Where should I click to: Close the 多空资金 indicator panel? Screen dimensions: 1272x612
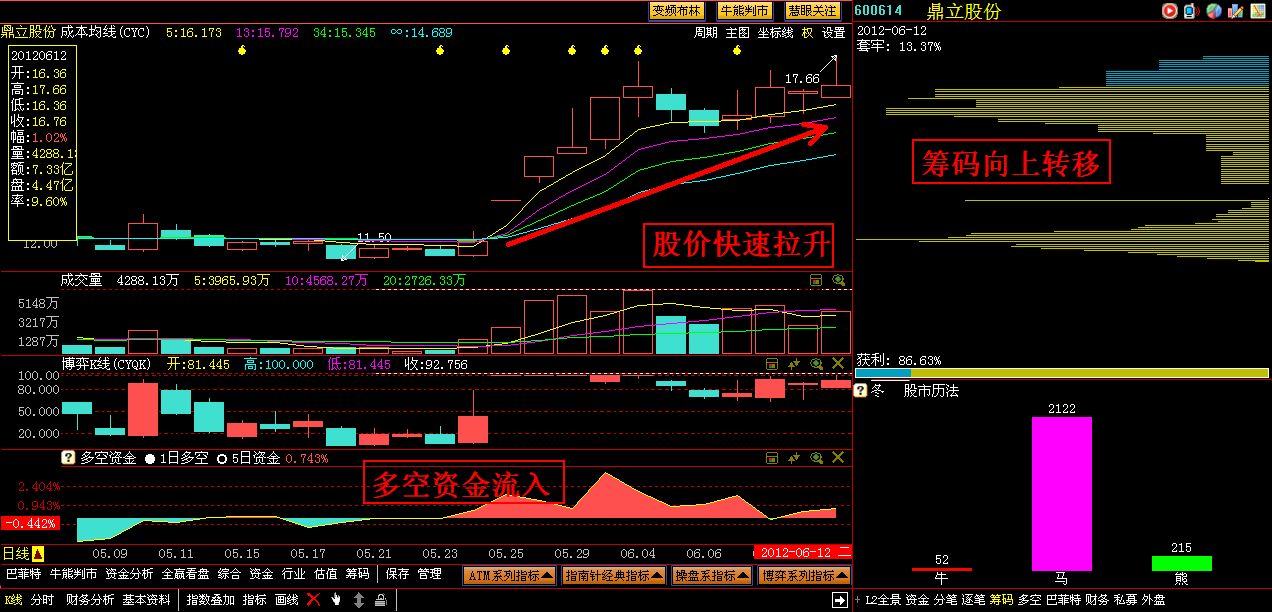pyautogui.click(x=839, y=457)
